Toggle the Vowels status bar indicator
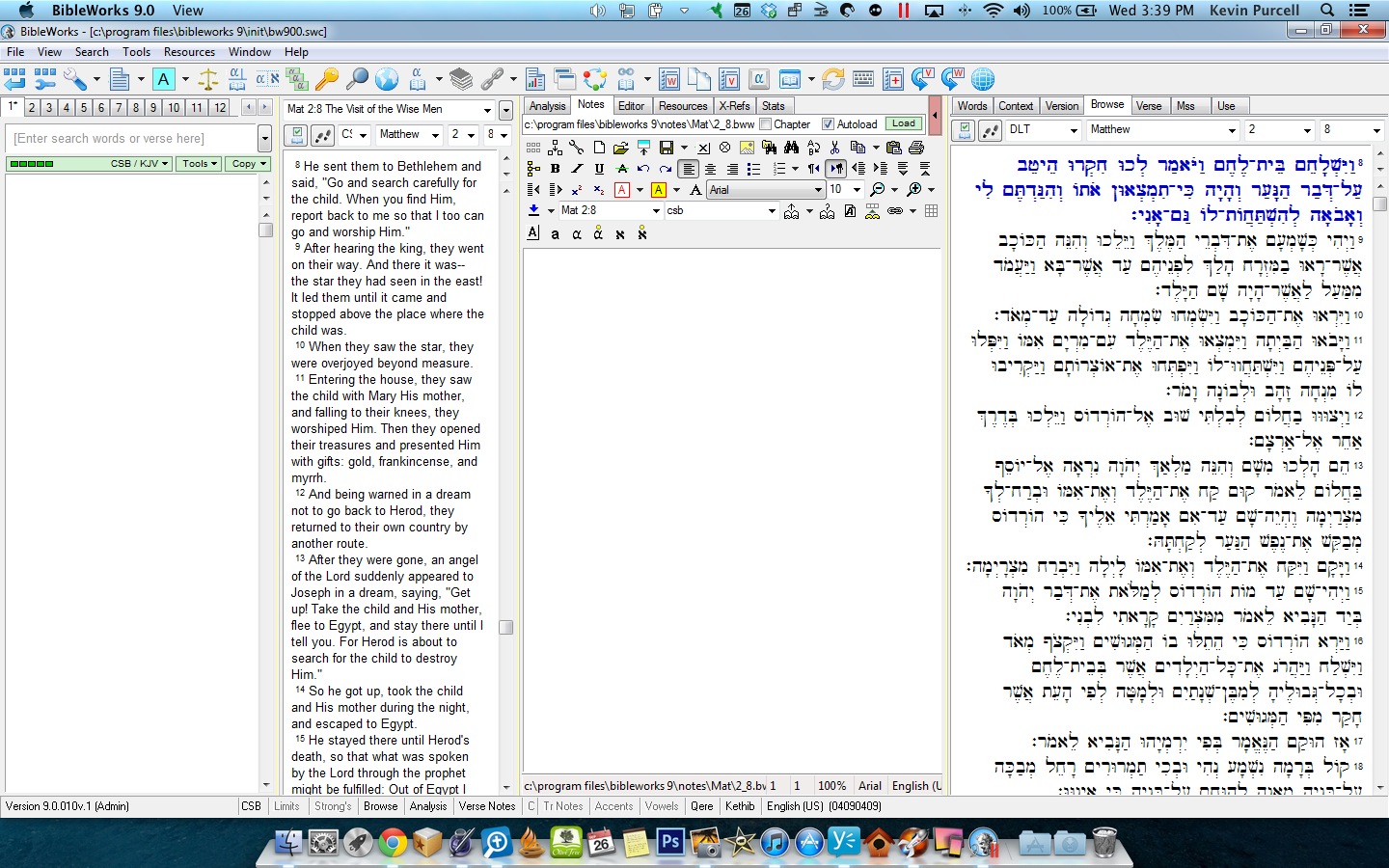This screenshot has width=1389, height=868. tap(662, 806)
